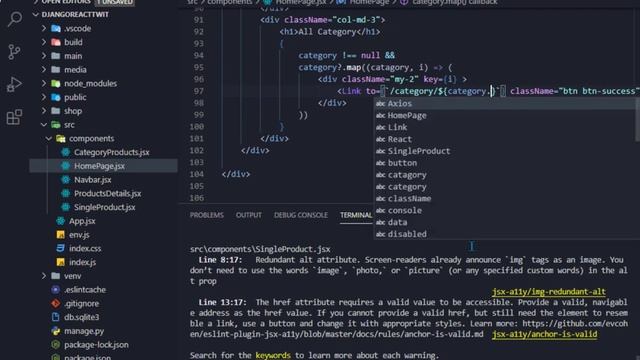Switch to the OUTPUT panel tab
Image resolution: width=640 pixels, height=360 pixels.
click(x=249, y=215)
